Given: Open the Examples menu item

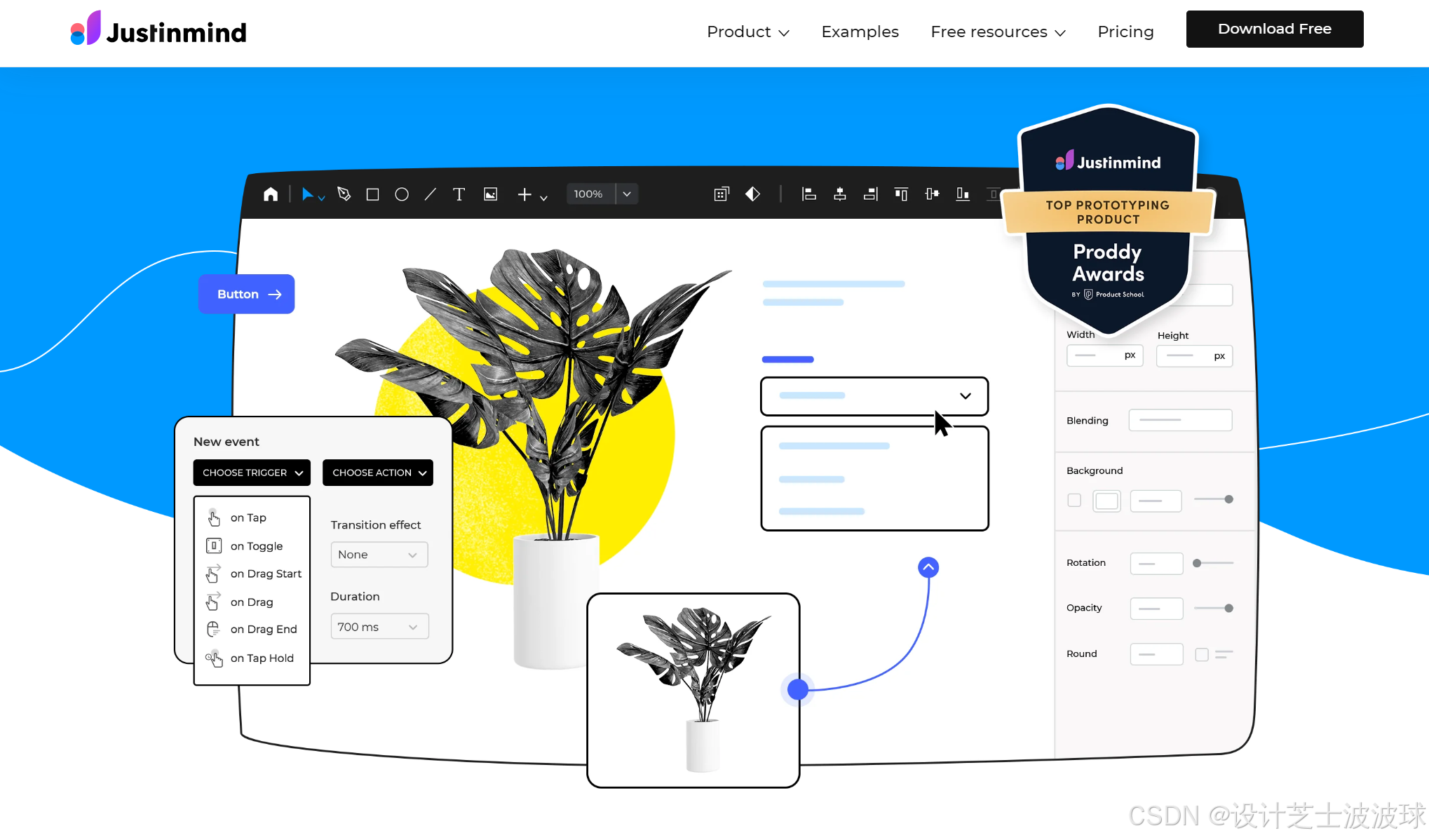Looking at the screenshot, I should tap(860, 31).
